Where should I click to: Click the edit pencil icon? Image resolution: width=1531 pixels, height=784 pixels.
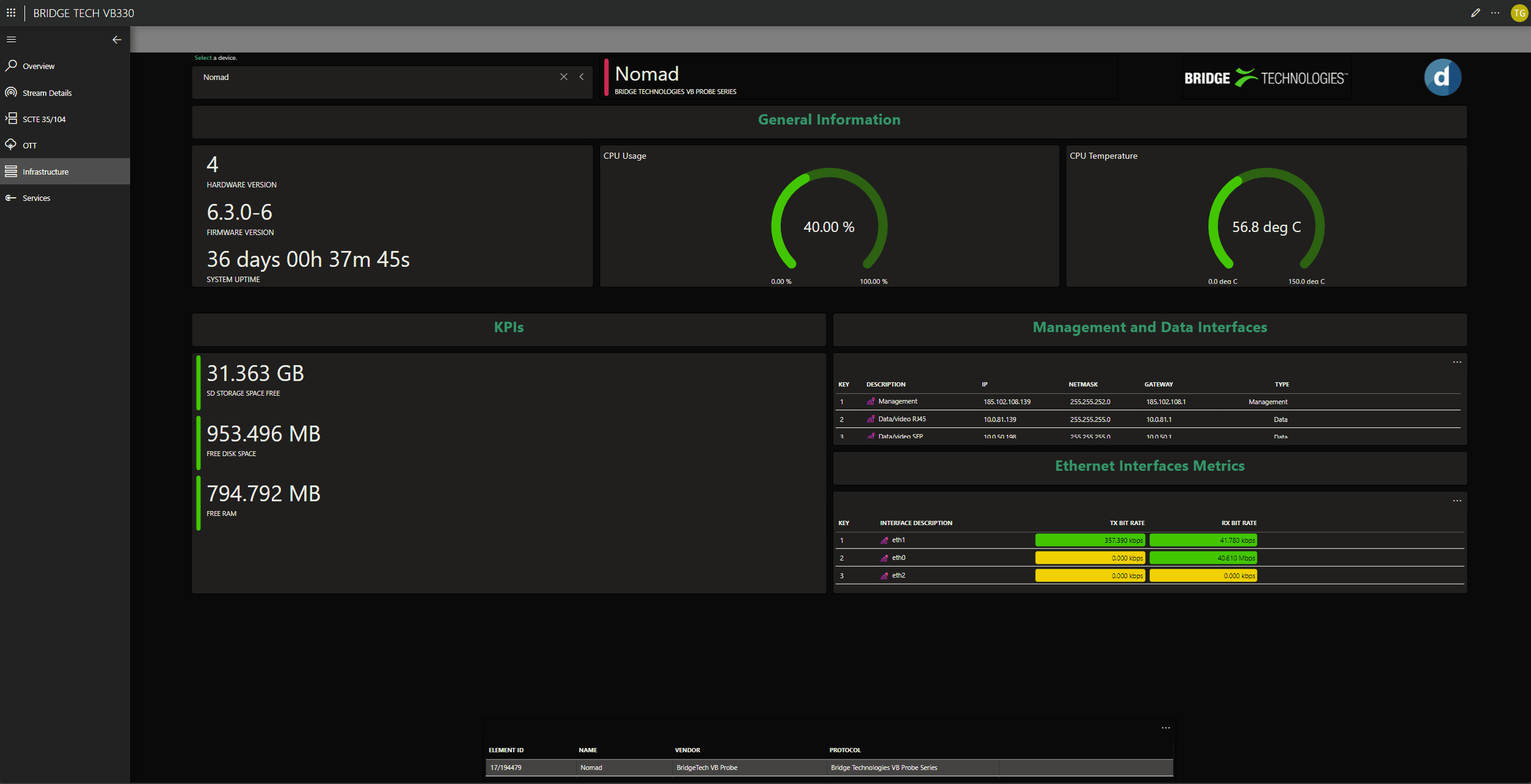(1475, 13)
